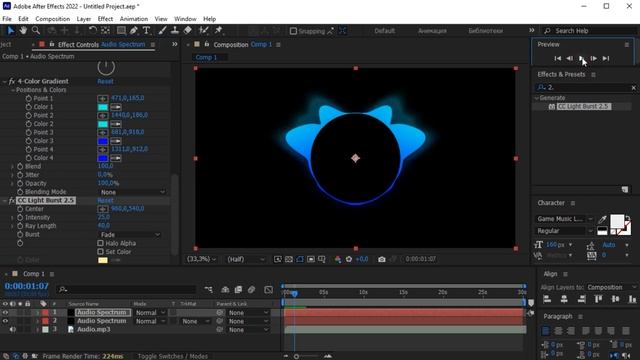Select the Roto Brush tool
Viewport: 640px width, 360px height.
point(204,31)
